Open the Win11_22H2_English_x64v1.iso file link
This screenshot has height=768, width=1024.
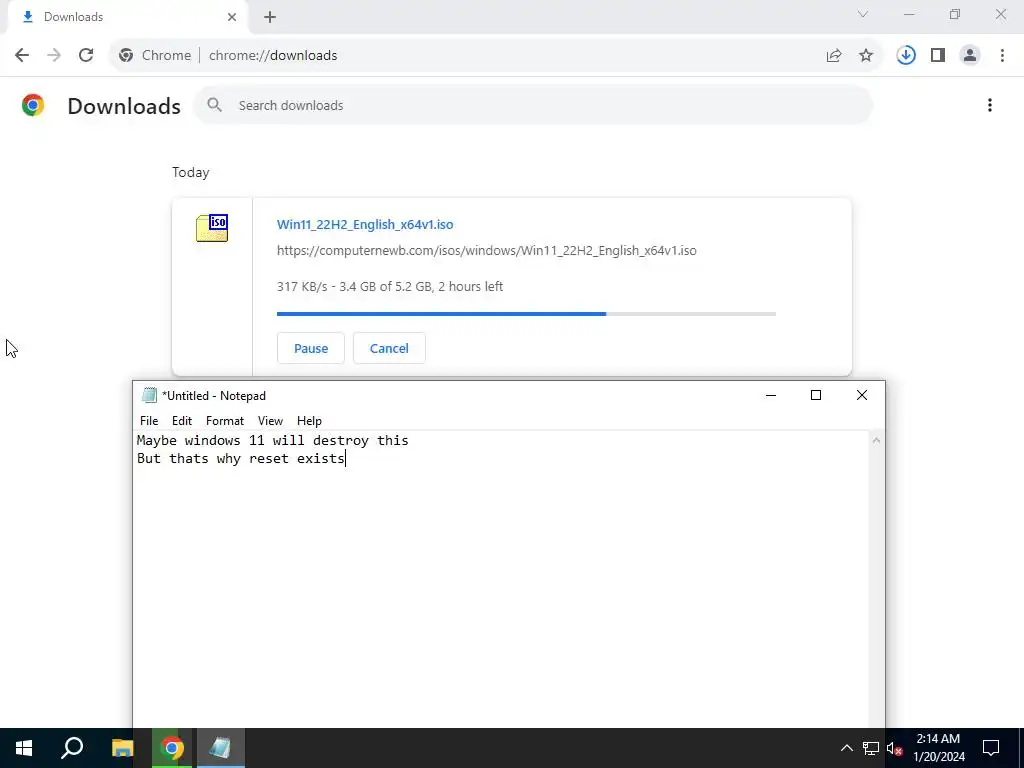[365, 225]
